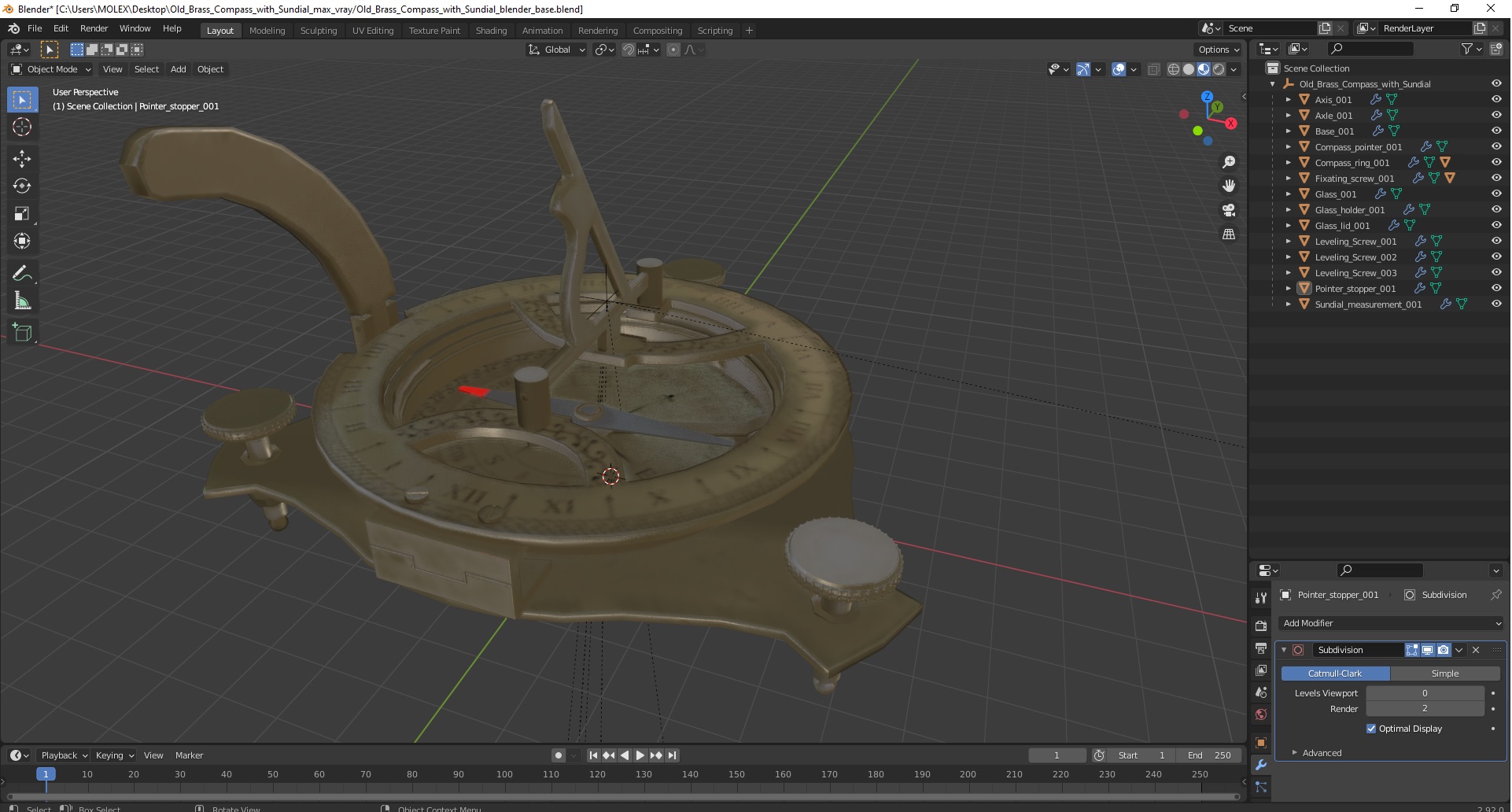This screenshot has width=1512, height=812.
Task: Select the Add Cube tool
Action: coord(22,332)
